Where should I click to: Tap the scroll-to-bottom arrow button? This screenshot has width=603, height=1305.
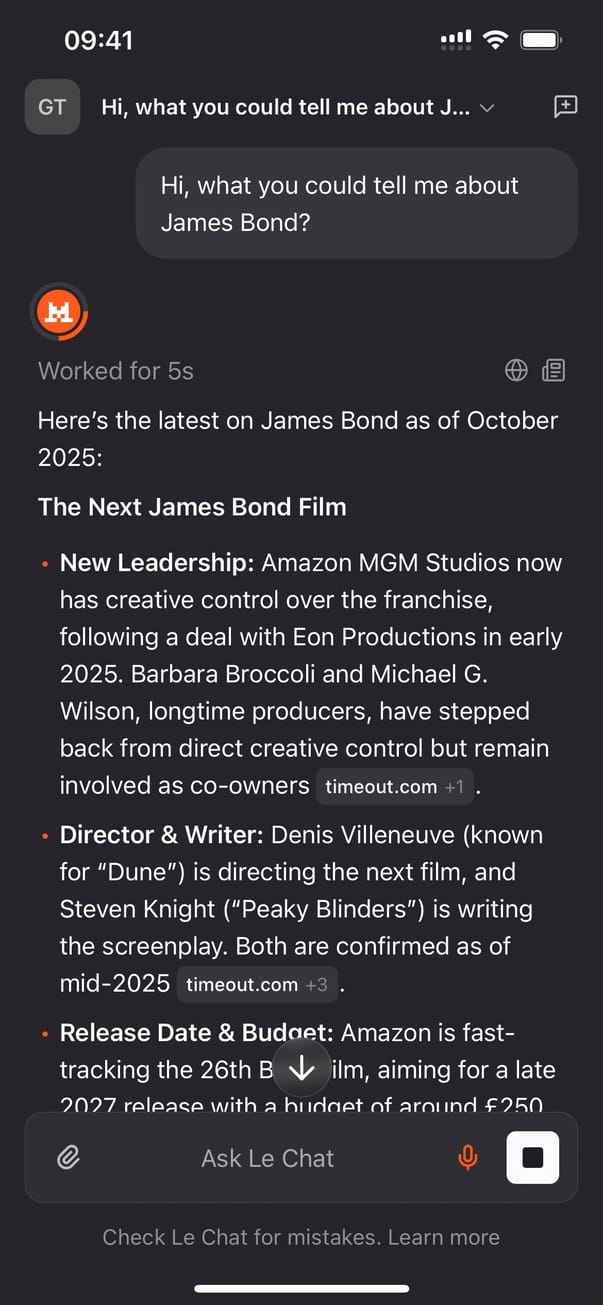(302, 1070)
